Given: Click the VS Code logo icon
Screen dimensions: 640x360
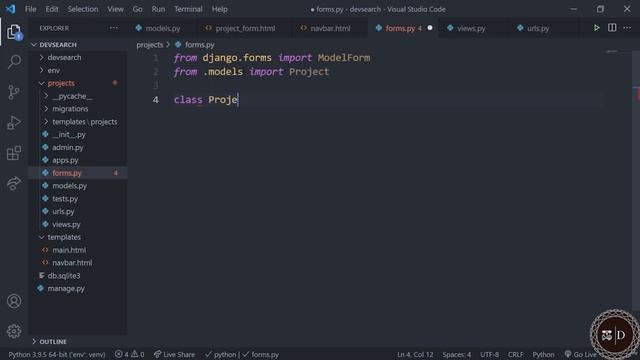Looking at the screenshot, I should pyautogui.click(x=11, y=9).
